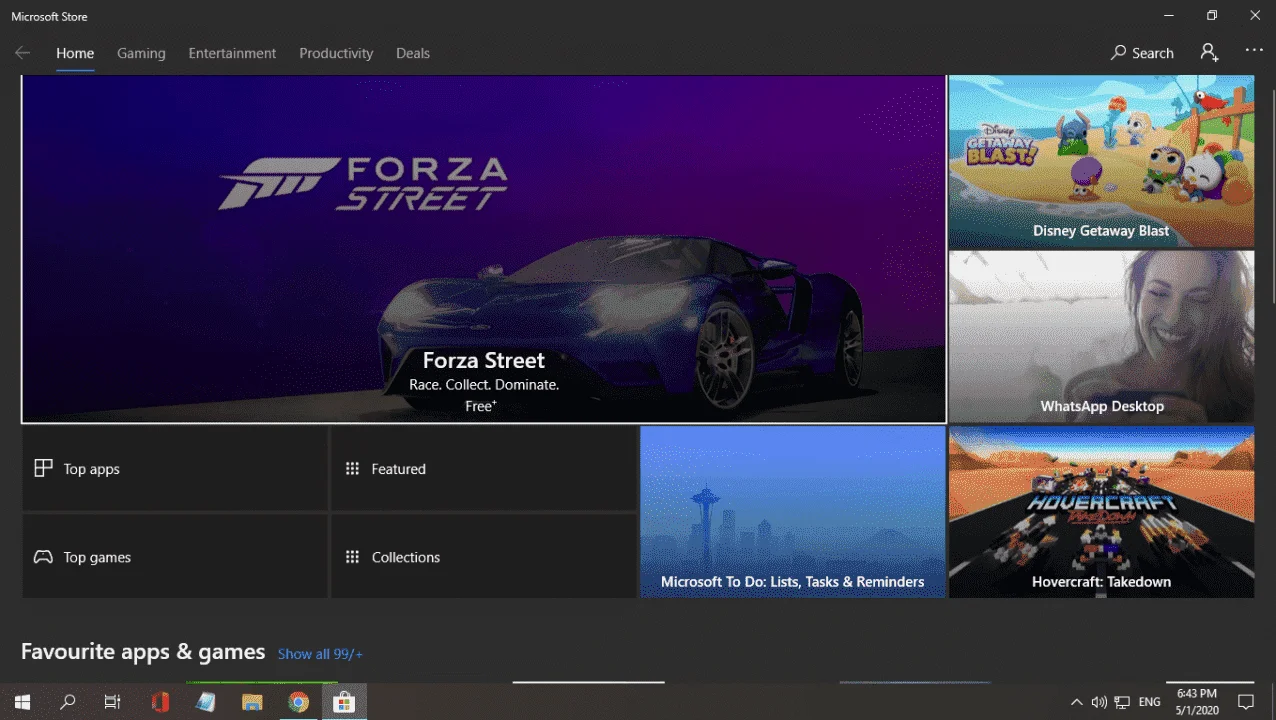Open File Explorer from the taskbar

252,702
